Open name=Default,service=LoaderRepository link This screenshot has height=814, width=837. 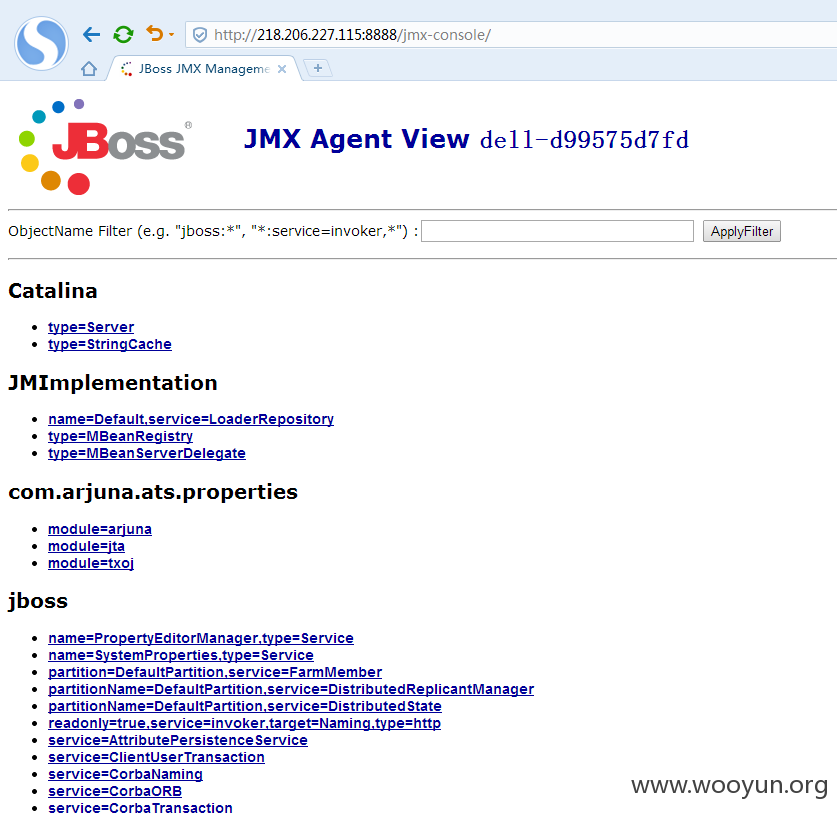tap(191, 419)
